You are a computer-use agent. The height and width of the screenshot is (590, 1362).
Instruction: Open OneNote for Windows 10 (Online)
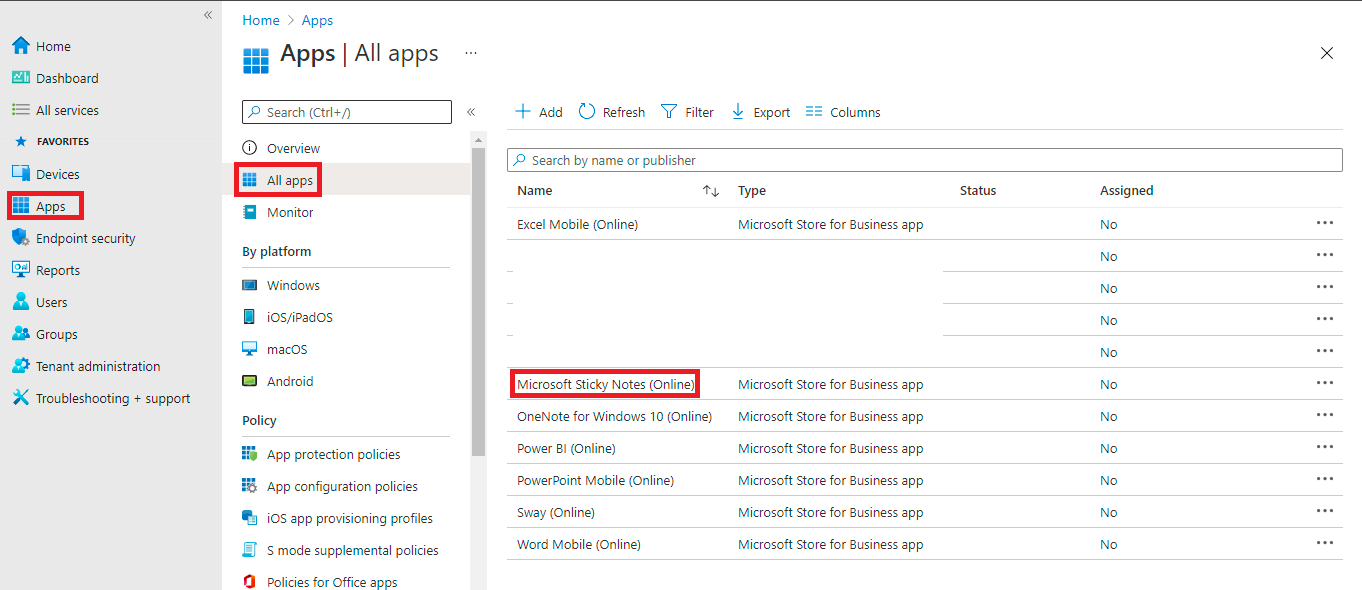(614, 416)
